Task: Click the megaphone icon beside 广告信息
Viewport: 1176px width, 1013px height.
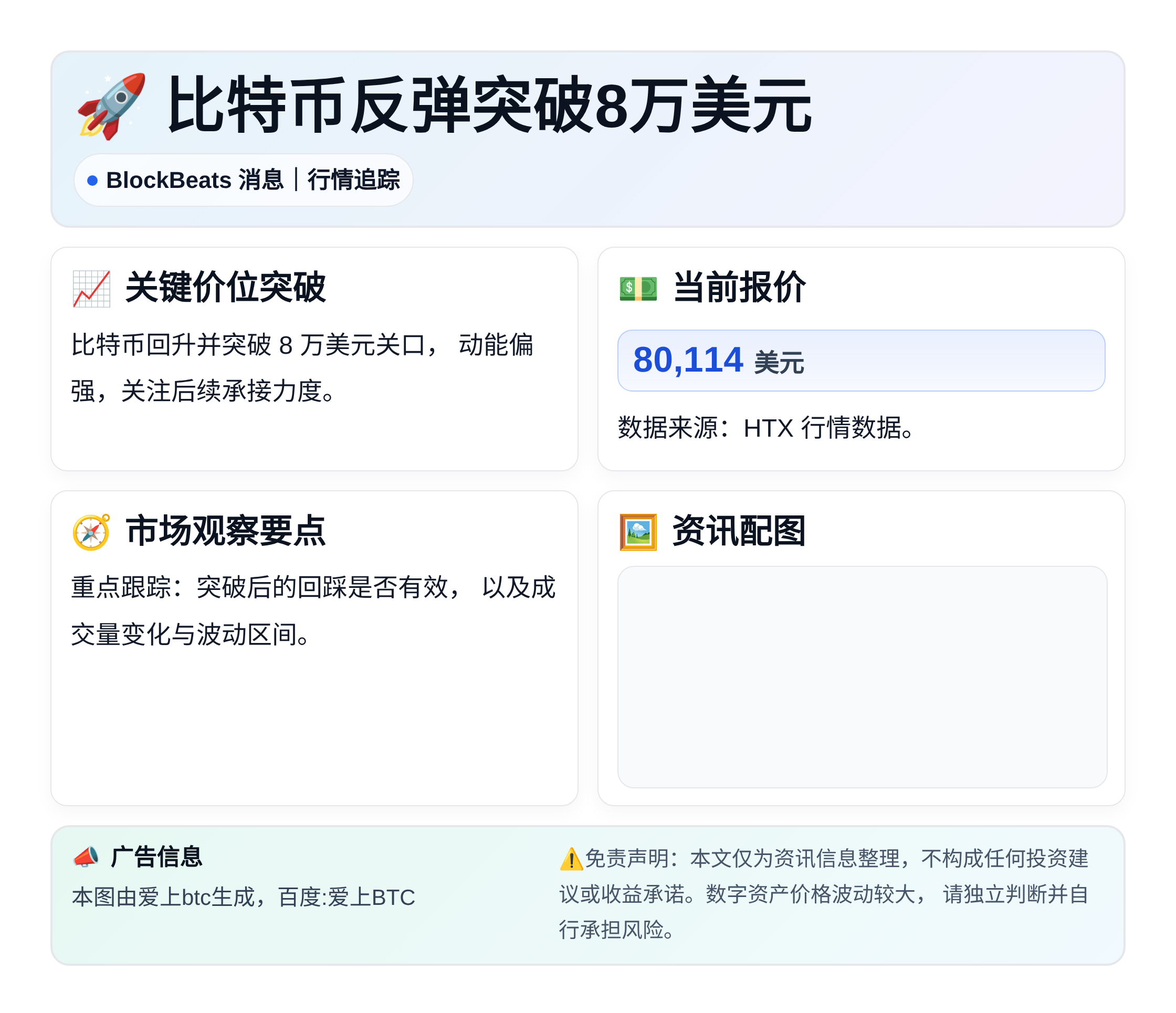Action: click(86, 857)
